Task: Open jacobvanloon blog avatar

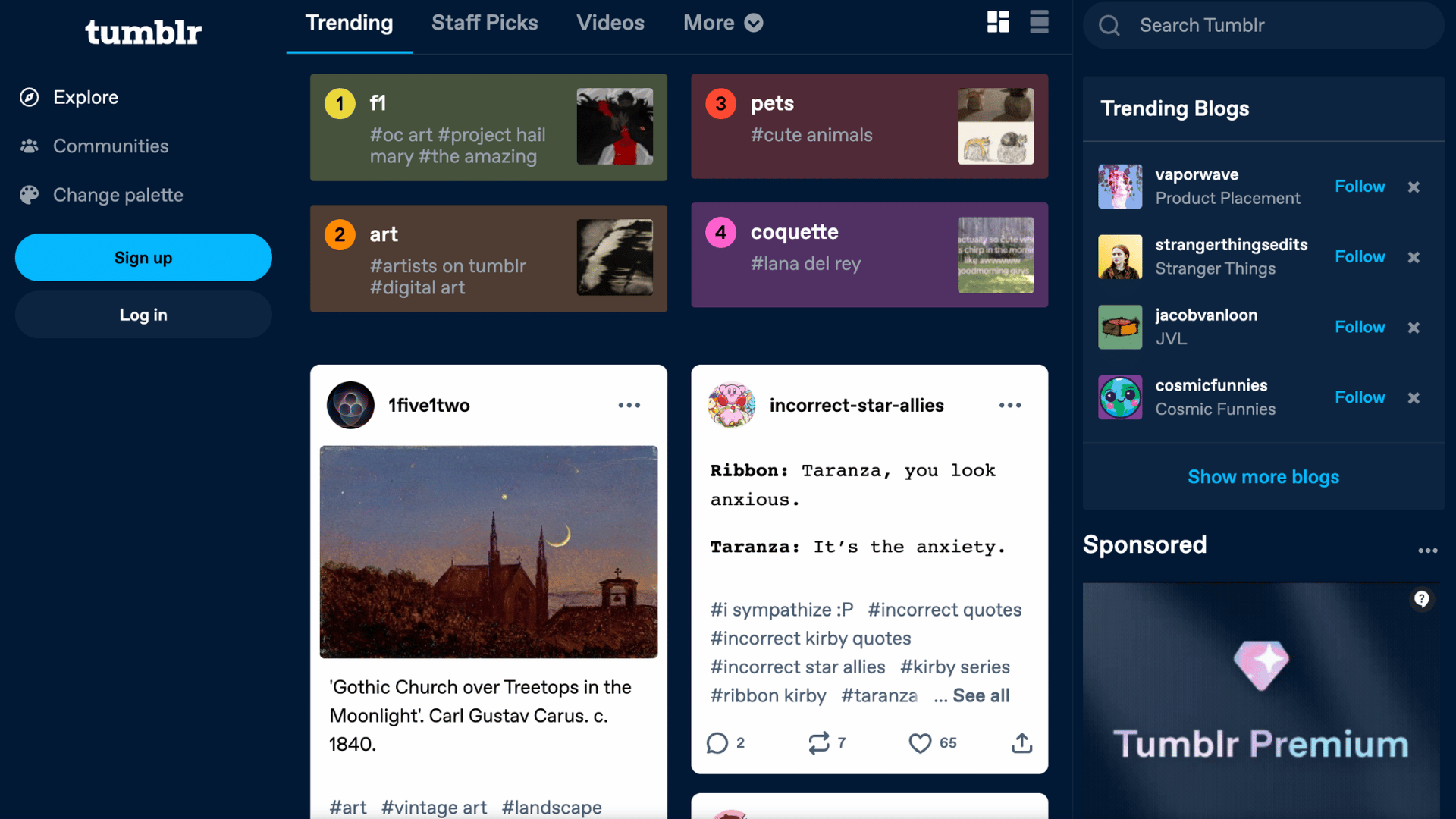Action: pyautogui.click(x=1120, y=328)
